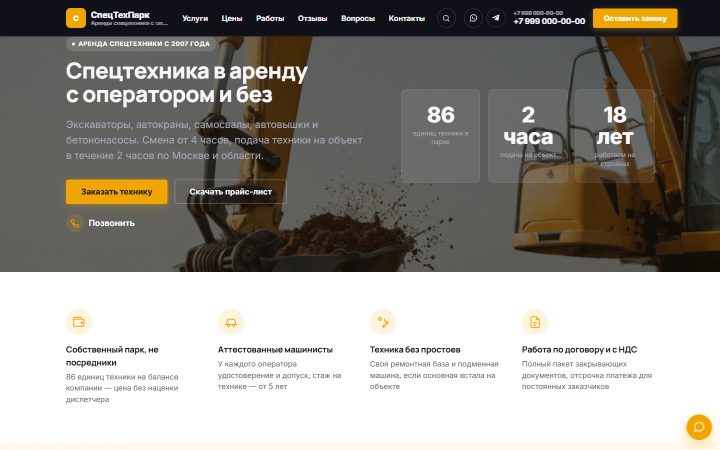Click the СпецТехПарк brand name

coord(120,15)
